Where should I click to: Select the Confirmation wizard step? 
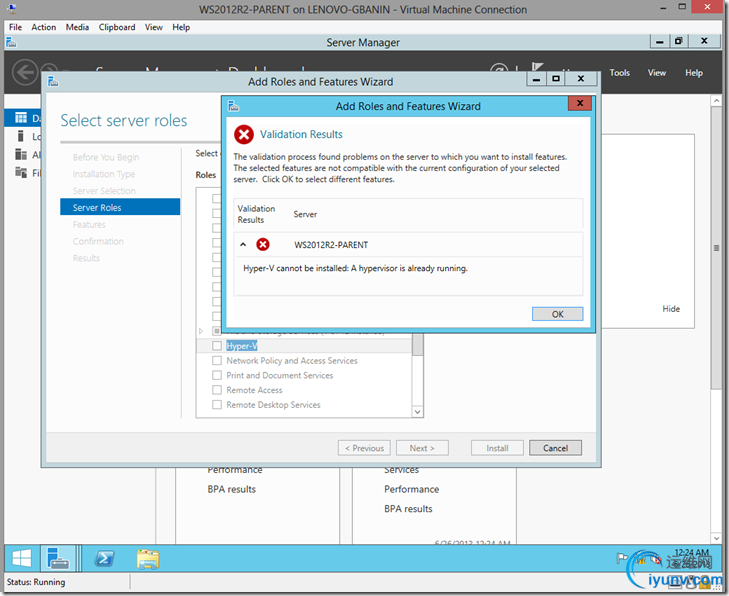98,241
